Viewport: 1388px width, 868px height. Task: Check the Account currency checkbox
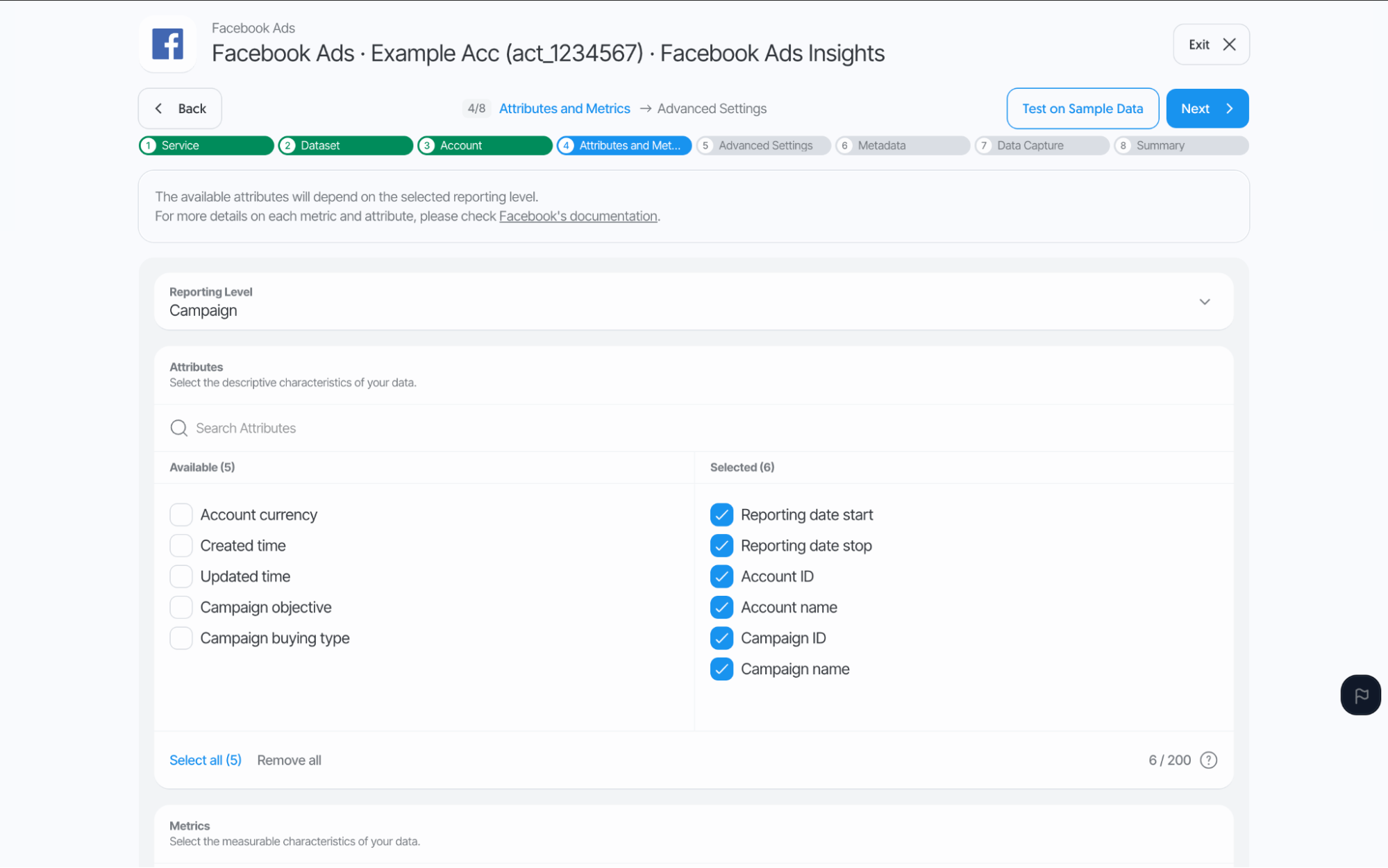[x=181, y=515]
